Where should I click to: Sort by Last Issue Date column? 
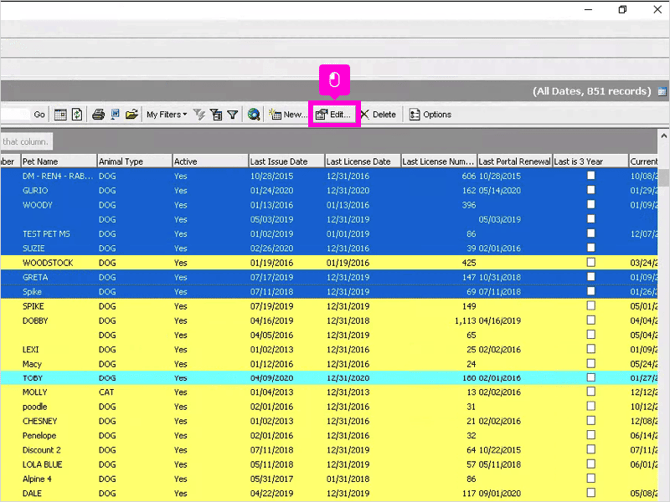(x=287, y=161)
